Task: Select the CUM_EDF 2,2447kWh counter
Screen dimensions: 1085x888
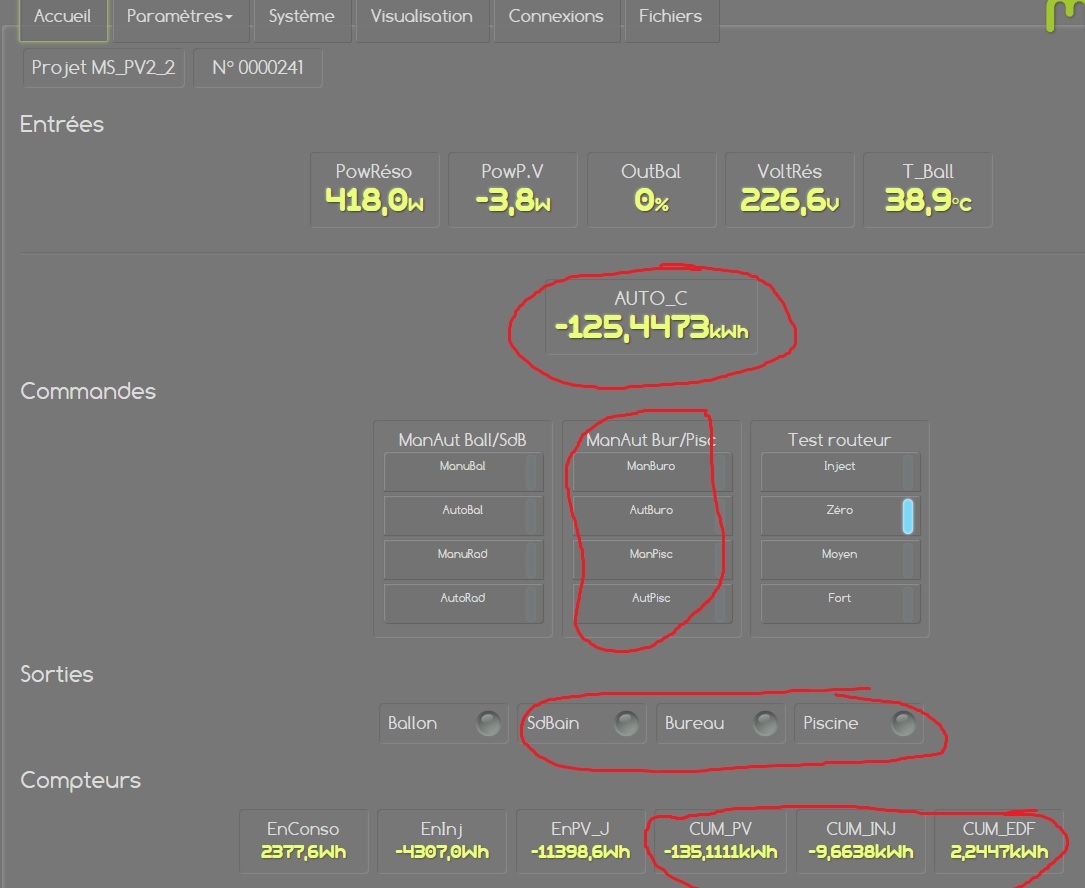Action: point(999,841)
